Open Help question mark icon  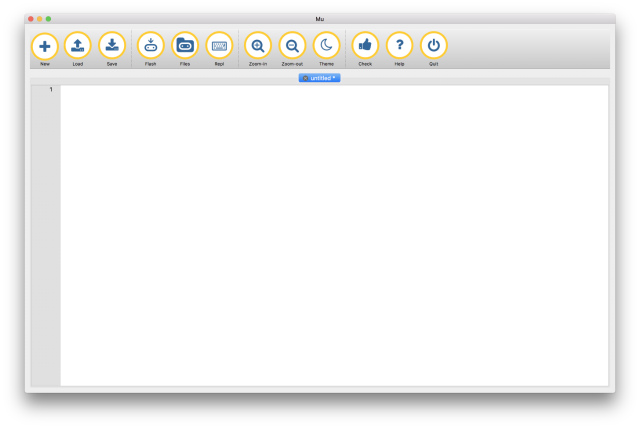point(399,46)
